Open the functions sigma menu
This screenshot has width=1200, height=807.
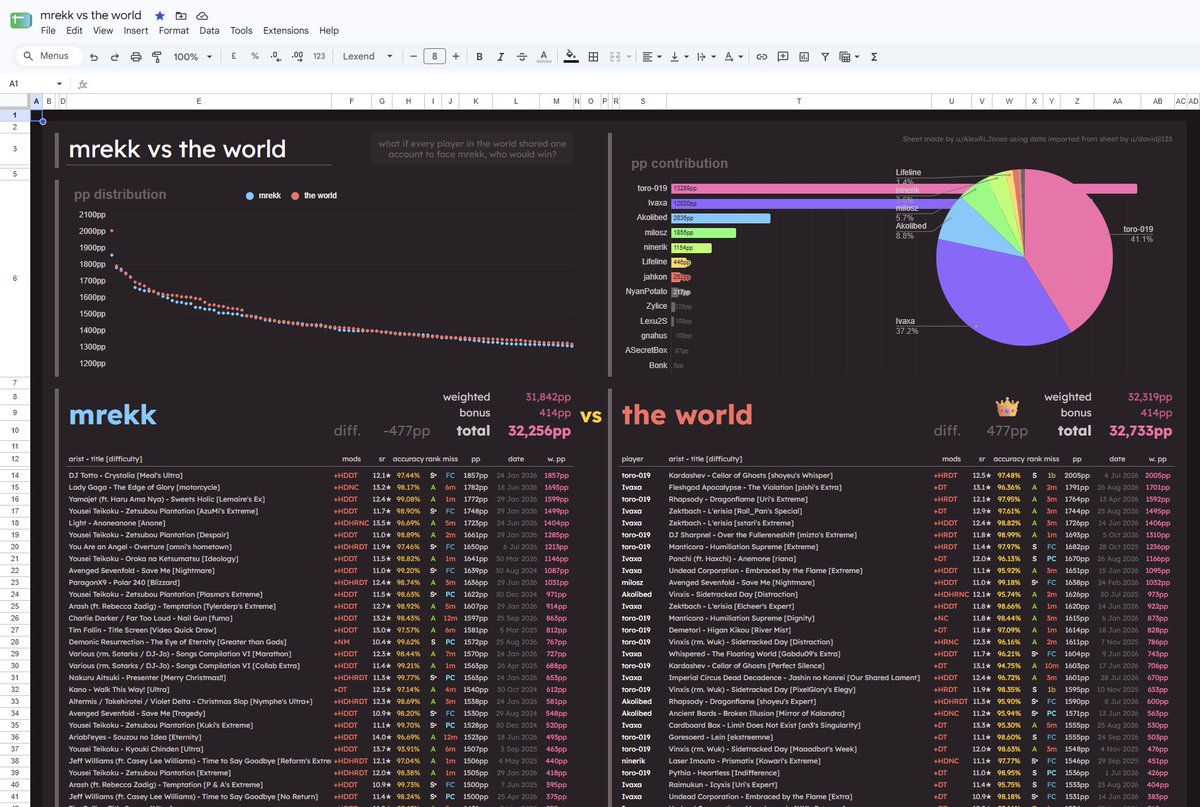pyautogui.click(x=874, y=57)
